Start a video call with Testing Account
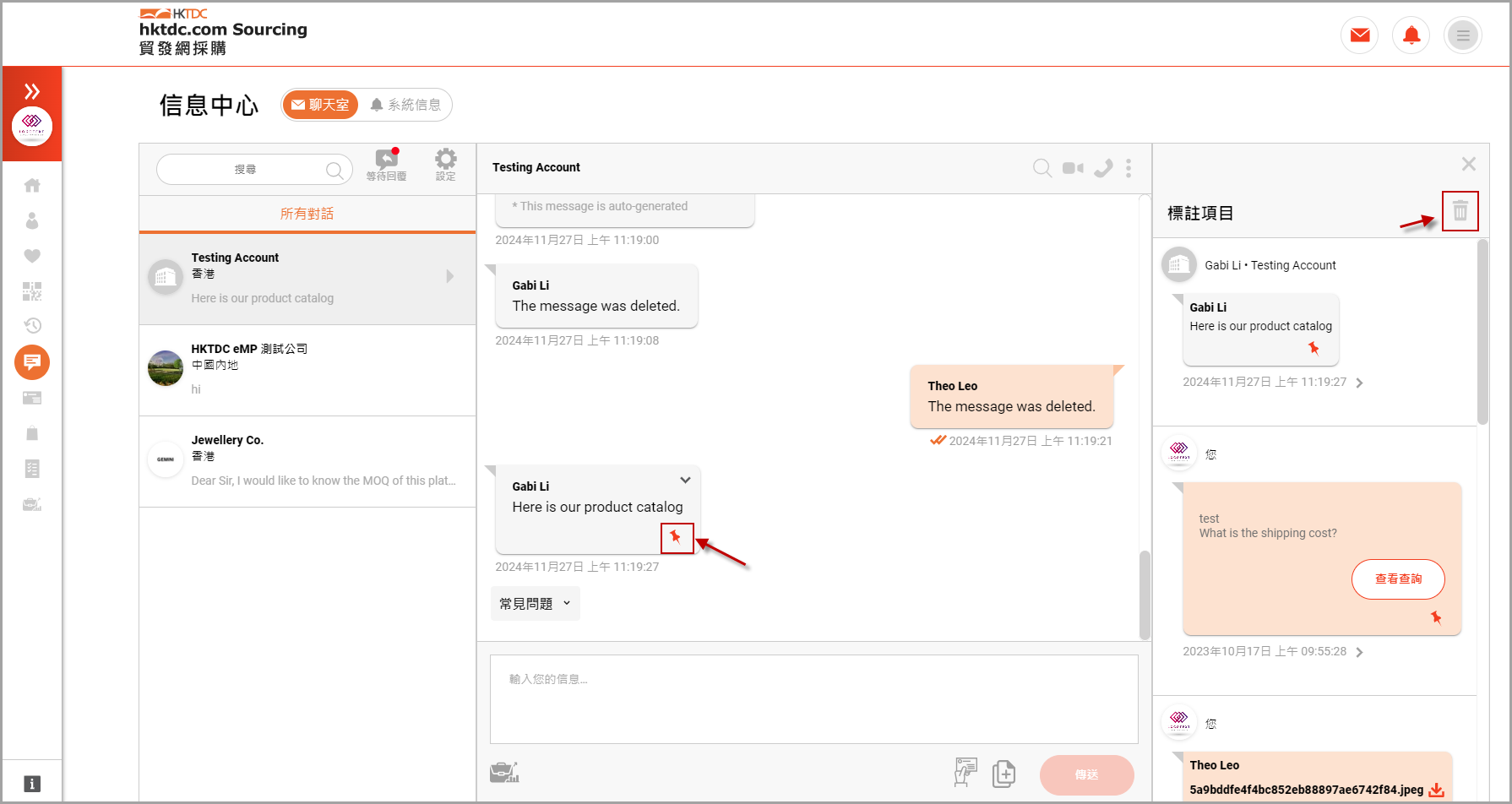 tap(1073, 168)
